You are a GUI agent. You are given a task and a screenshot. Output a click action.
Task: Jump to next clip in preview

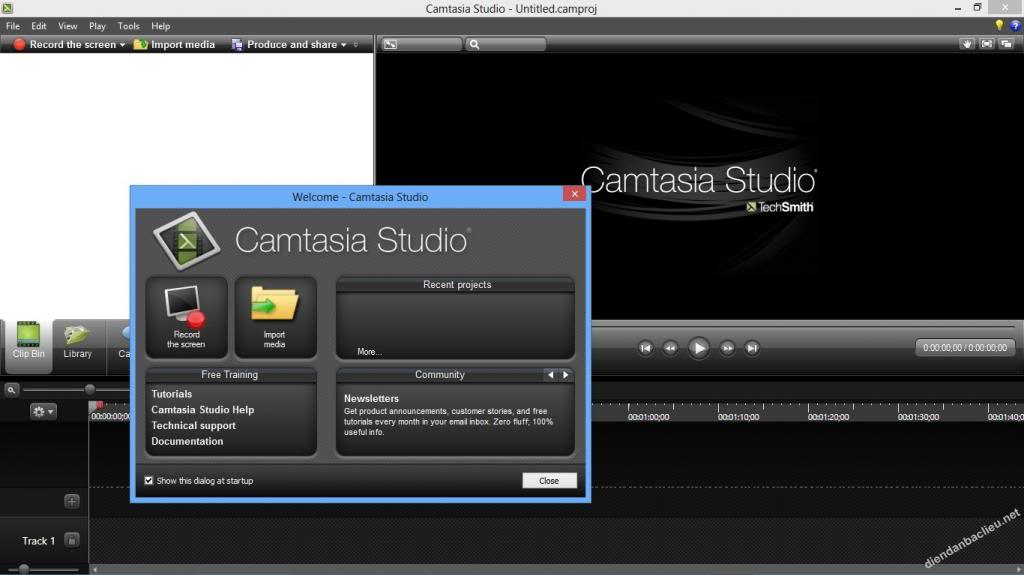[x=752, y=348]
